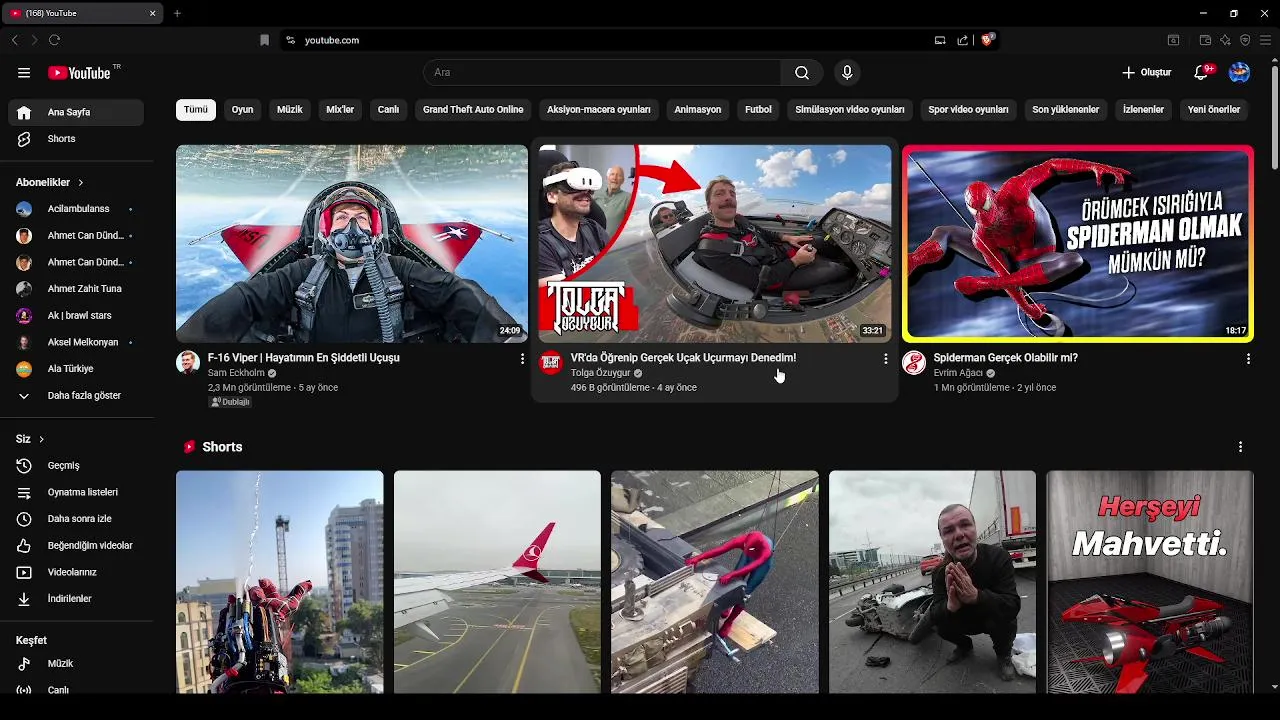Select Aksiyon-macera oyunları chip
This screenshot has width=1280, height=720.
(599, 110)
